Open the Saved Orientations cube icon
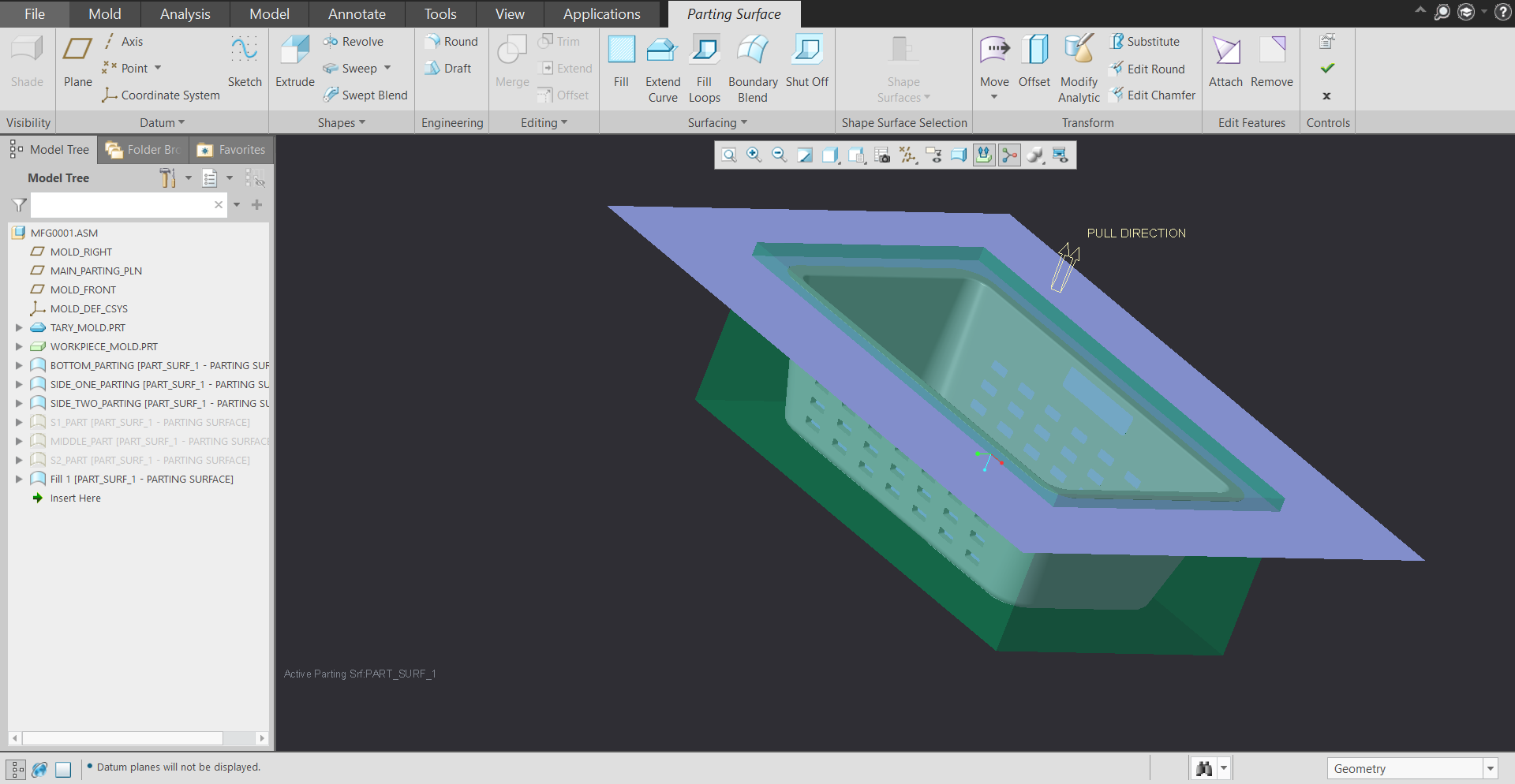Image resolution: width=1515 pixels, height=784 pixels. pos(856,155)
